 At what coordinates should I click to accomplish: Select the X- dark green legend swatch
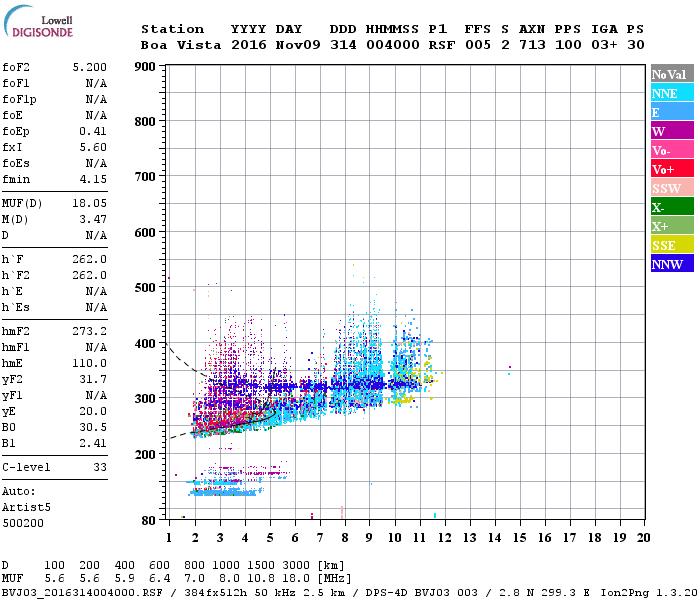click(672, 207)
